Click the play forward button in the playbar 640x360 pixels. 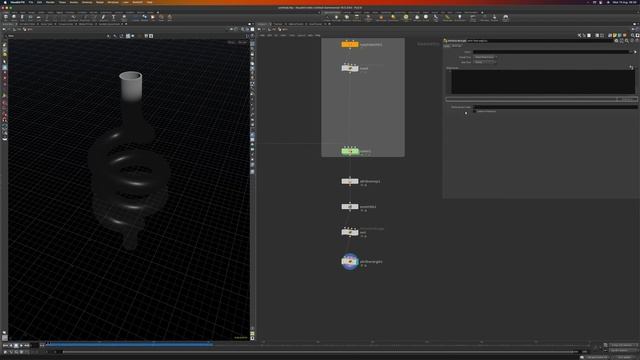[21, 345]
